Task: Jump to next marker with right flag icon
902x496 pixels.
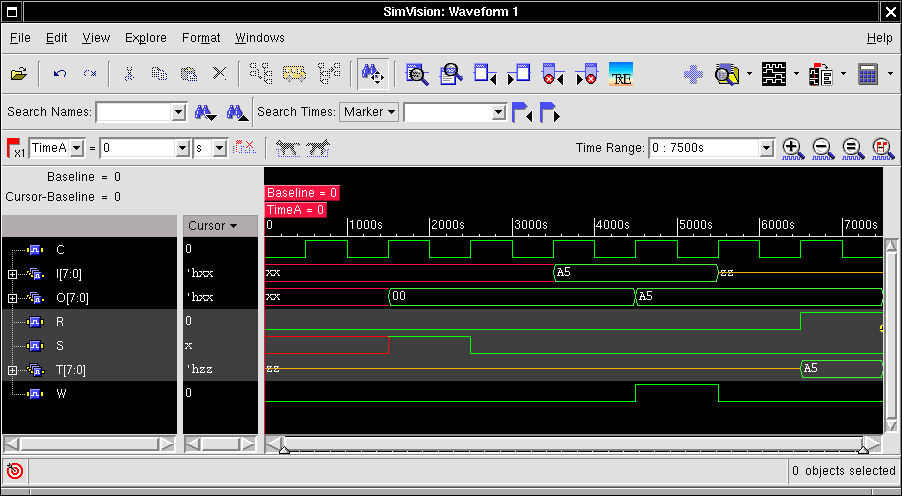Action: coord(549,112)
